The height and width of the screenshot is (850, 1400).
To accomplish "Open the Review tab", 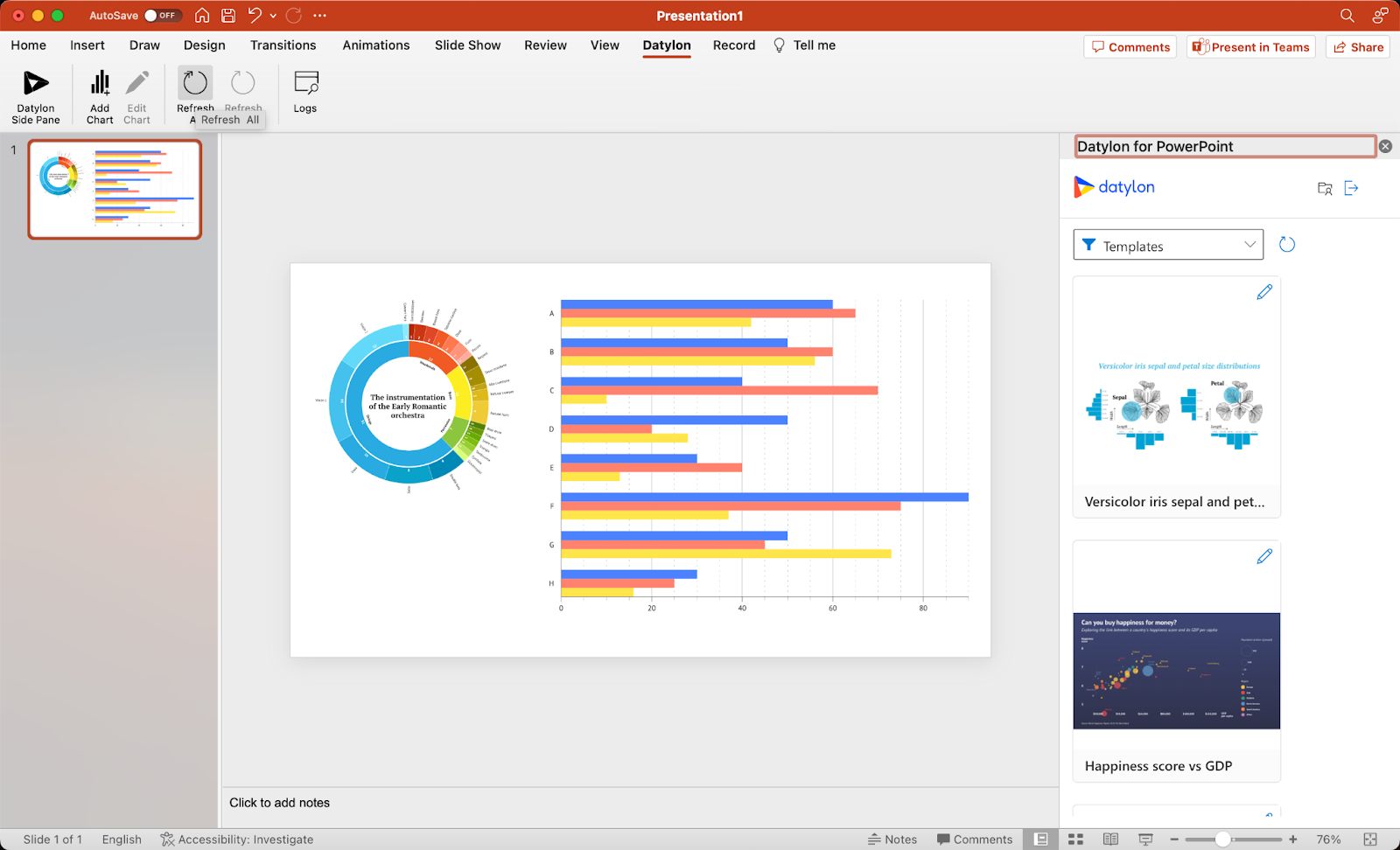I will tap(546, 45).
